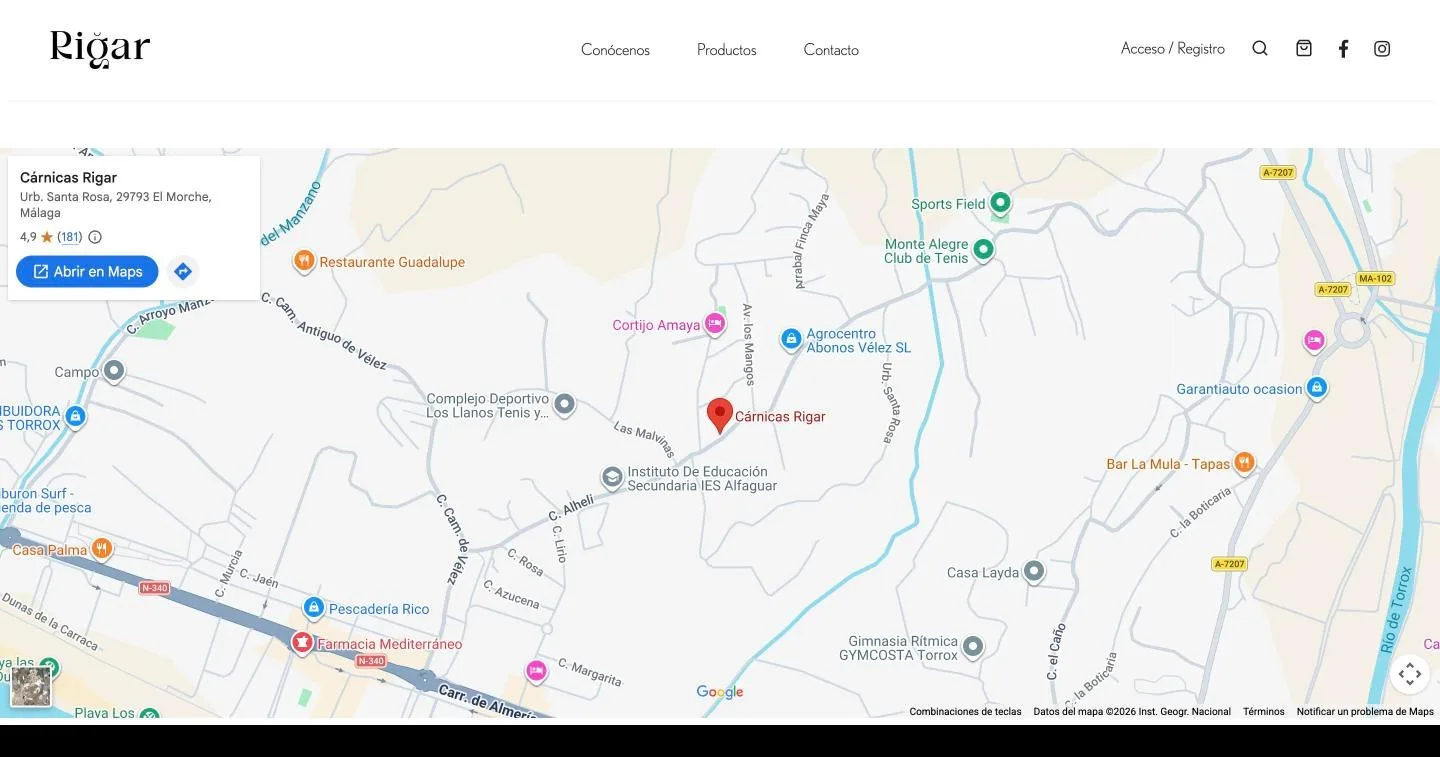The height and width of the screenshot is (757, 1440).
Task: Click the Casa Layda map marker
Action: pyautogui.click(x=1034, y=572)
